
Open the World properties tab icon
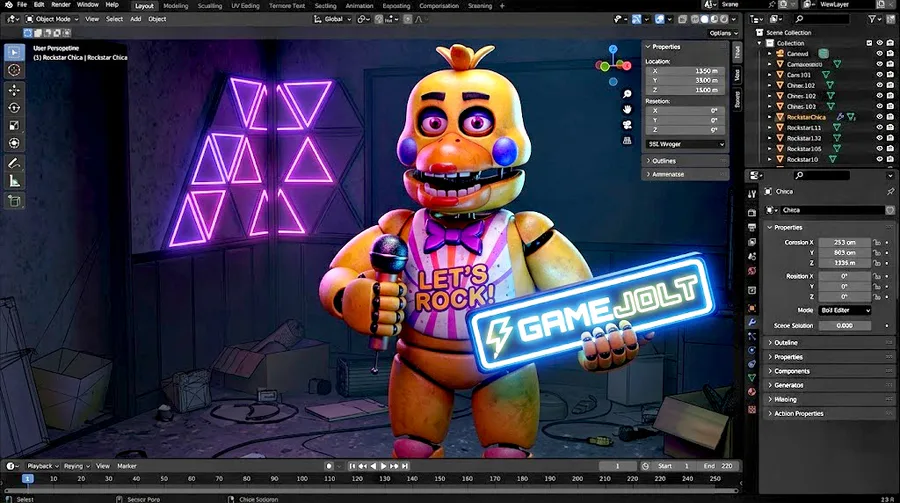tap(752, 271)
